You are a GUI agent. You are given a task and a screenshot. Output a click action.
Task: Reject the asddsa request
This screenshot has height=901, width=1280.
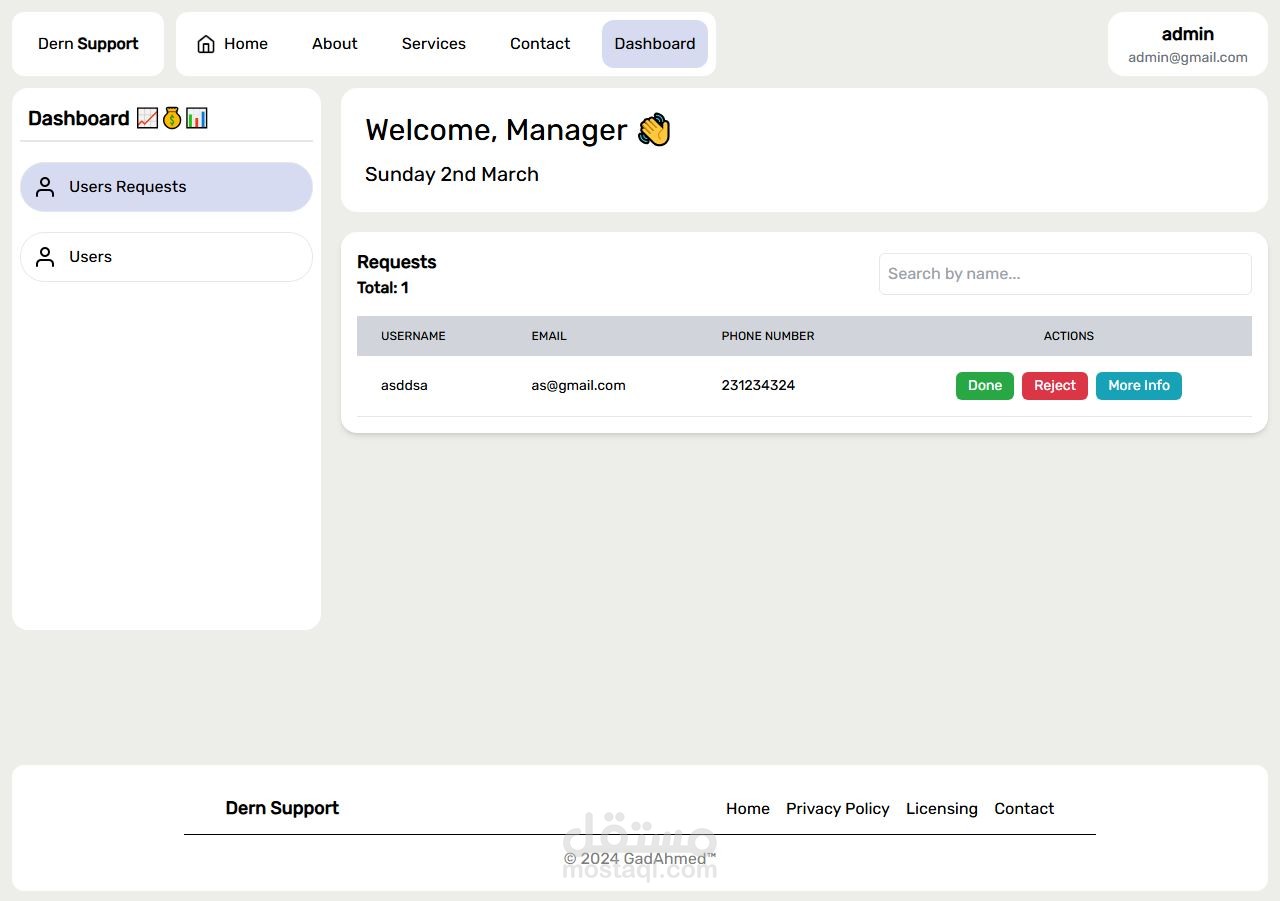pyautogui.click(x=1055, y=386)
